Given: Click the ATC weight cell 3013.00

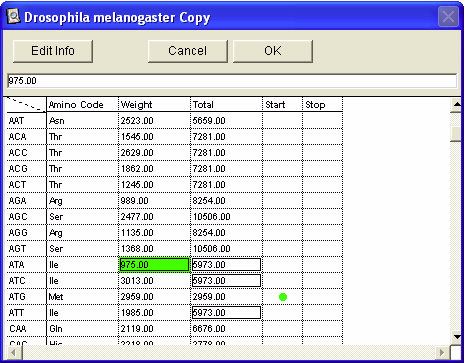Looking at the screenshot, I should click(154, 281).
